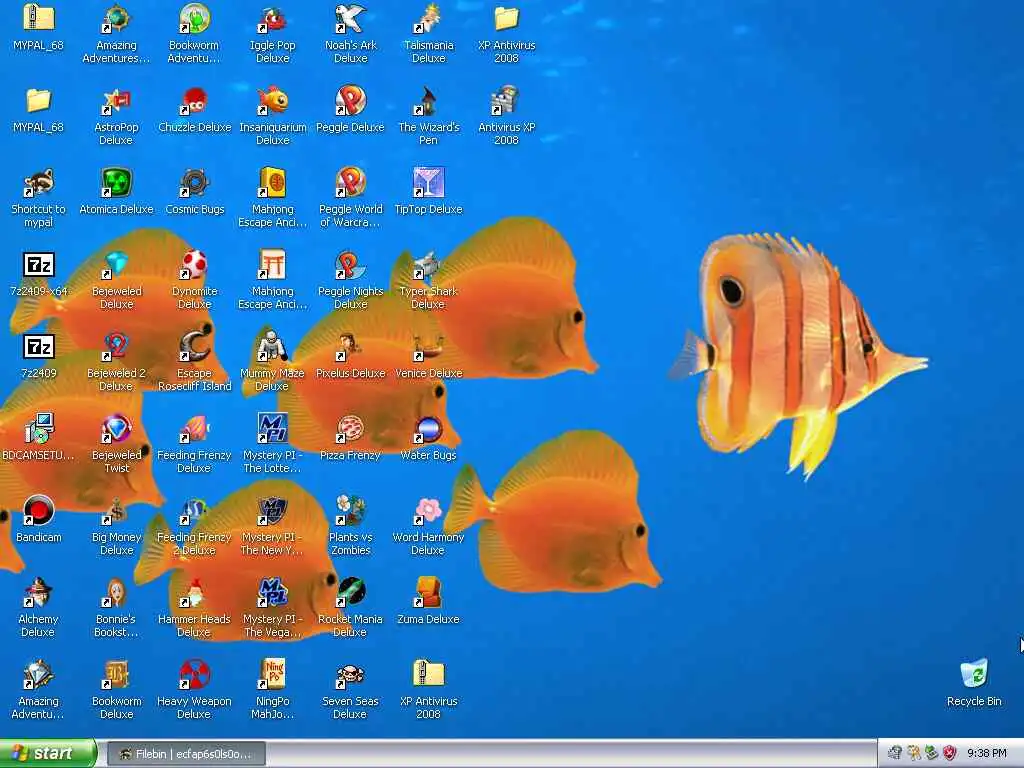This screenshot has height=768, width=1024.
Task: Click the taskbar clock showing 9:38 PM
Action: pyautogui.click(x=987, y=754)
